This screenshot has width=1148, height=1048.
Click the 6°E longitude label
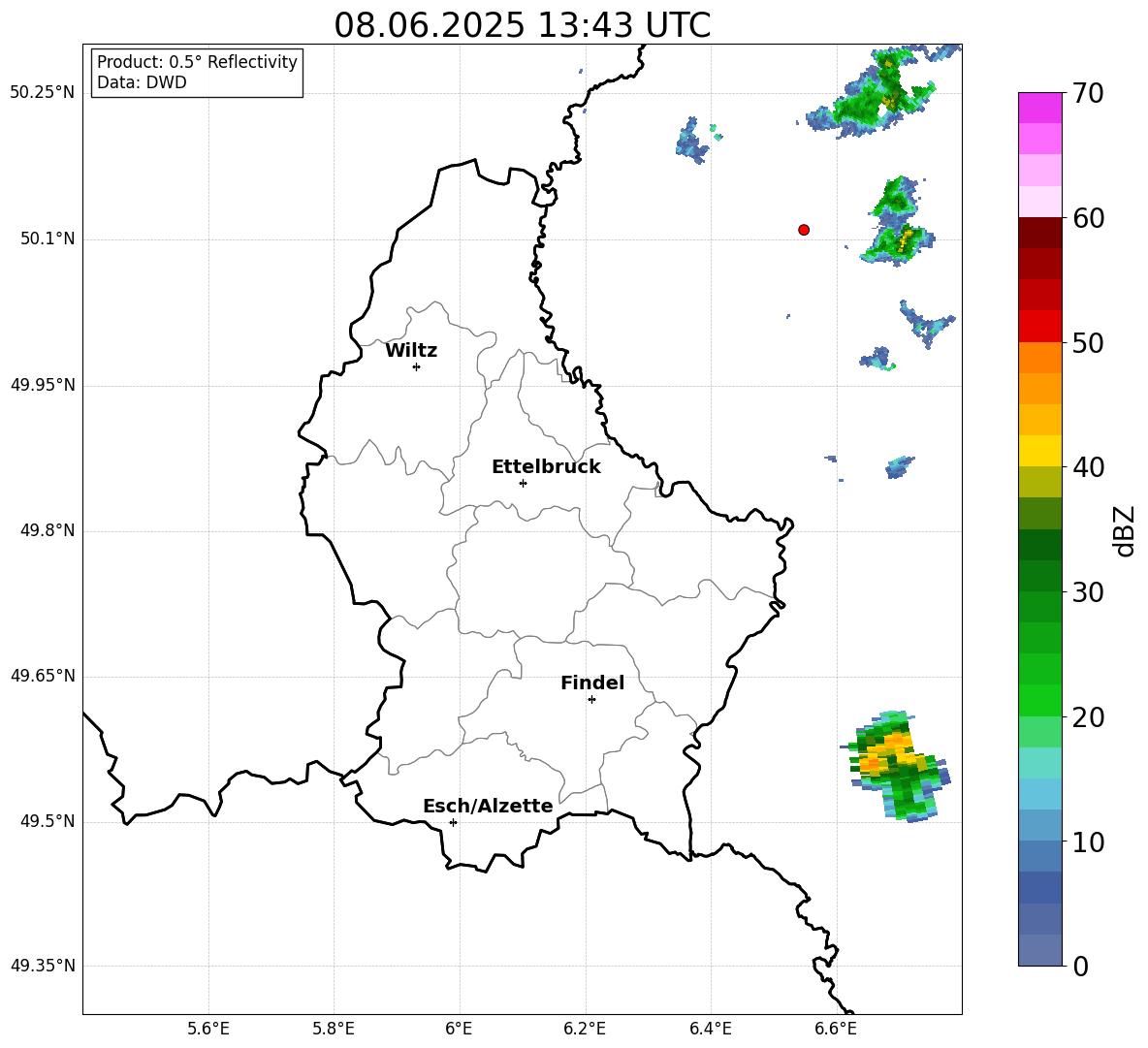tap(459, 1029)
